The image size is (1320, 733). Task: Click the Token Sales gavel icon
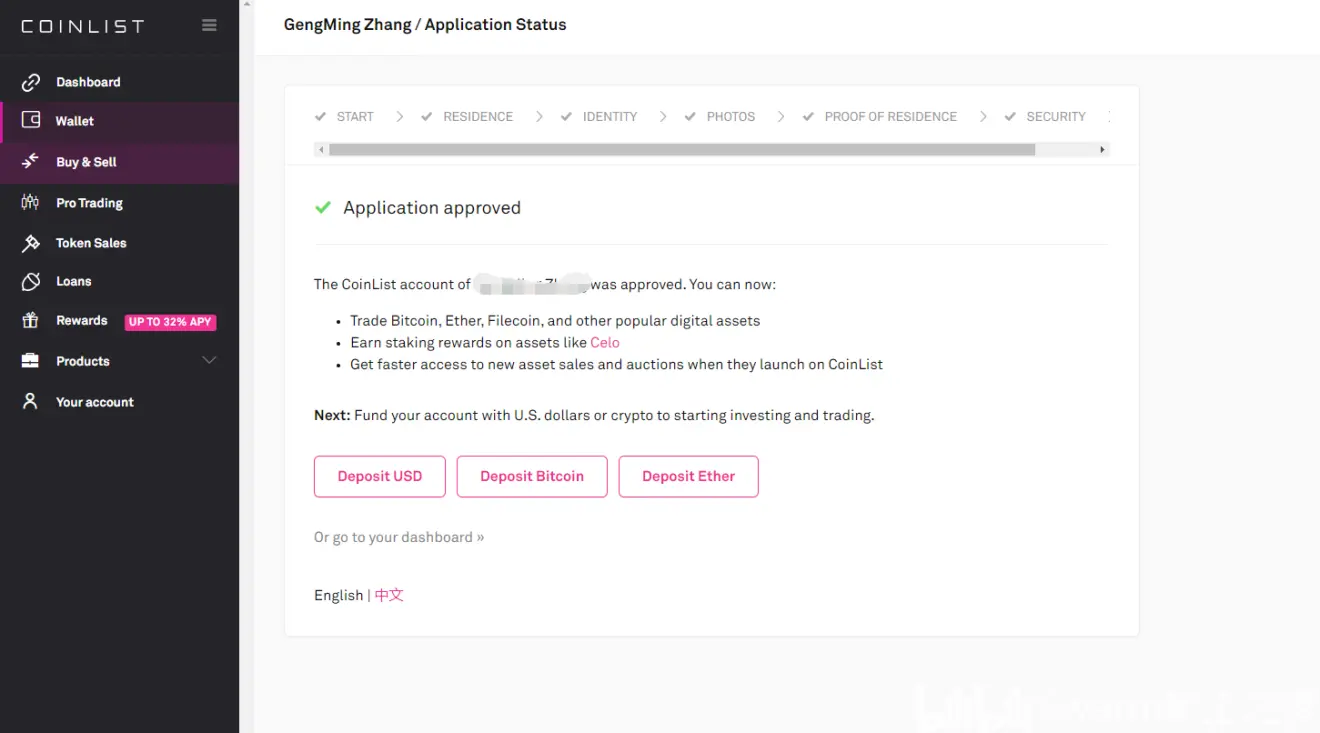coord(31,243)
